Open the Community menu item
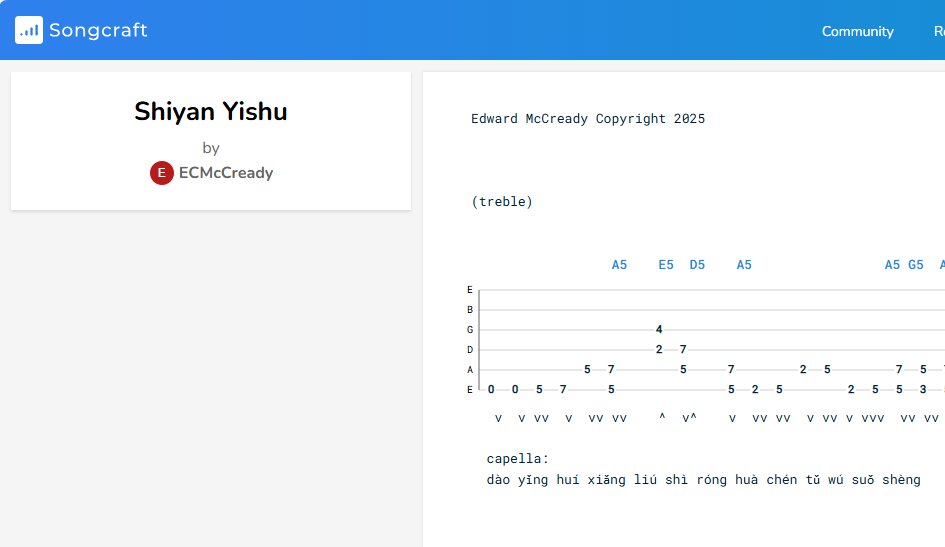Viewport: 945px width, 547px height. 858,31
